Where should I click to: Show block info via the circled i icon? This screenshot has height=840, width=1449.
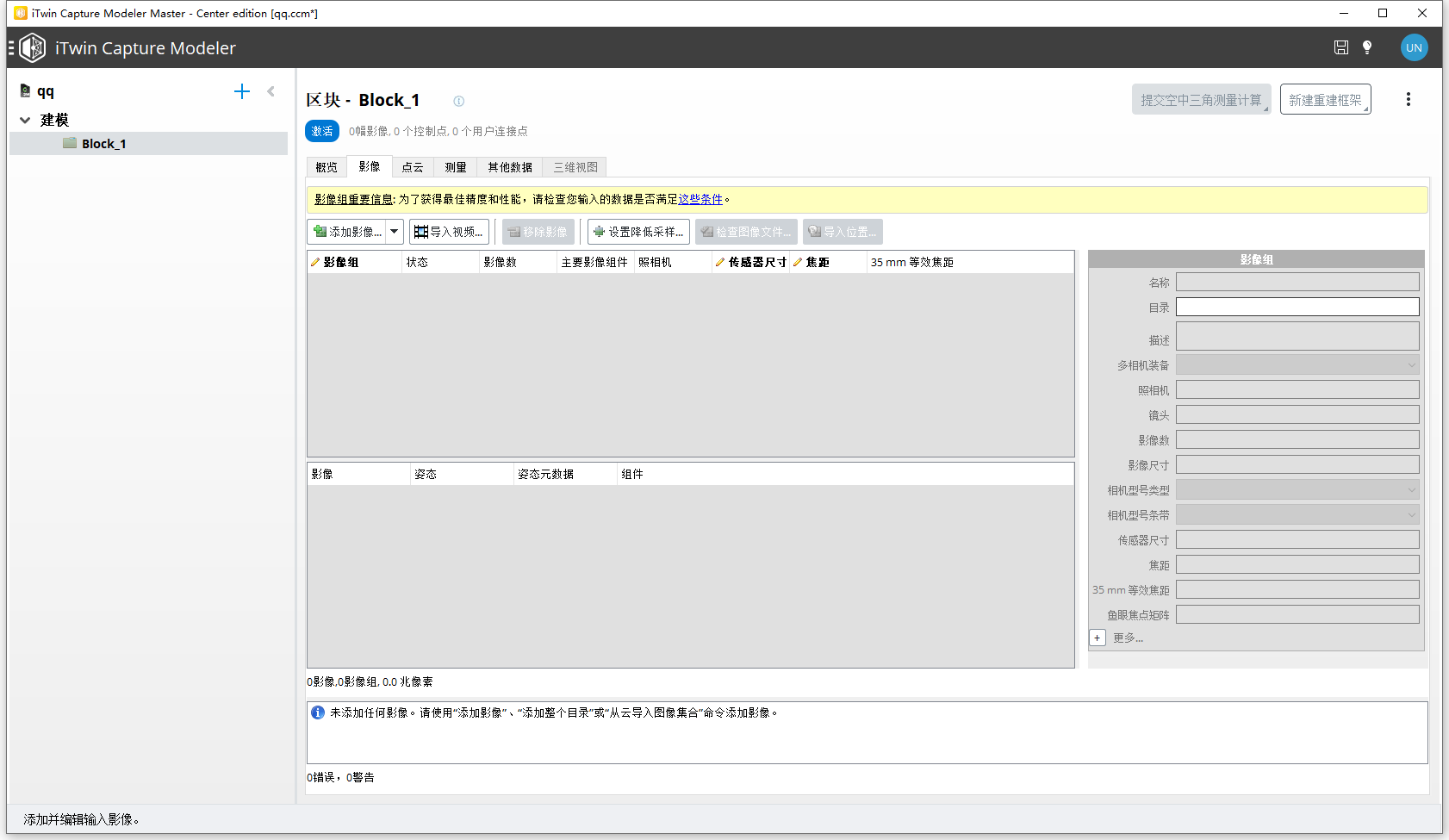coord(459,101)
